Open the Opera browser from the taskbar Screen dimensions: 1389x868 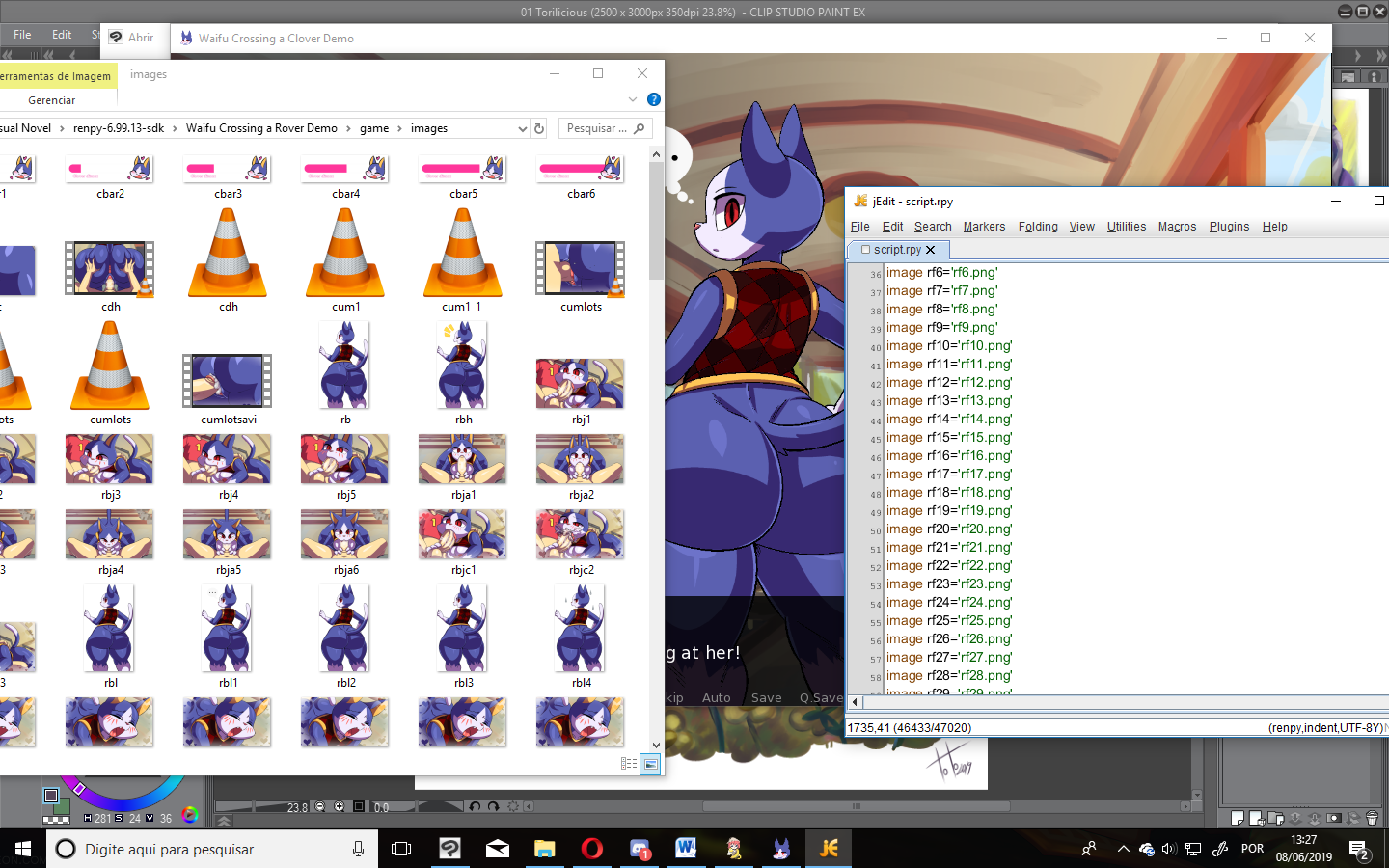[x=591, y=849]
